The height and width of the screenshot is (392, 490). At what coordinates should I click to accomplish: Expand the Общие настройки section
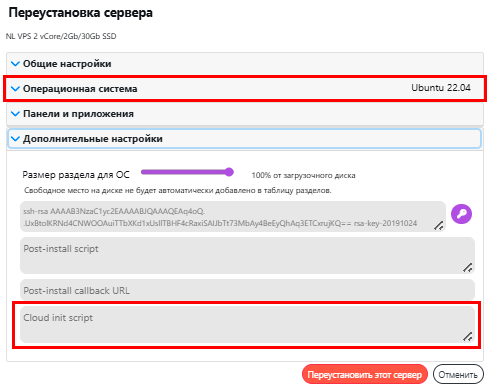click(245, 64)
